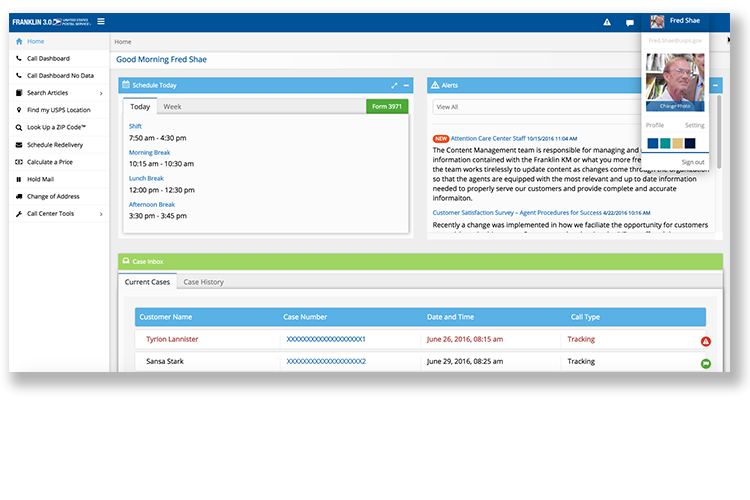Click the wrench icon for Call Center Tools
The width and height of the screenshot is (750, 500).
point(19,214)
